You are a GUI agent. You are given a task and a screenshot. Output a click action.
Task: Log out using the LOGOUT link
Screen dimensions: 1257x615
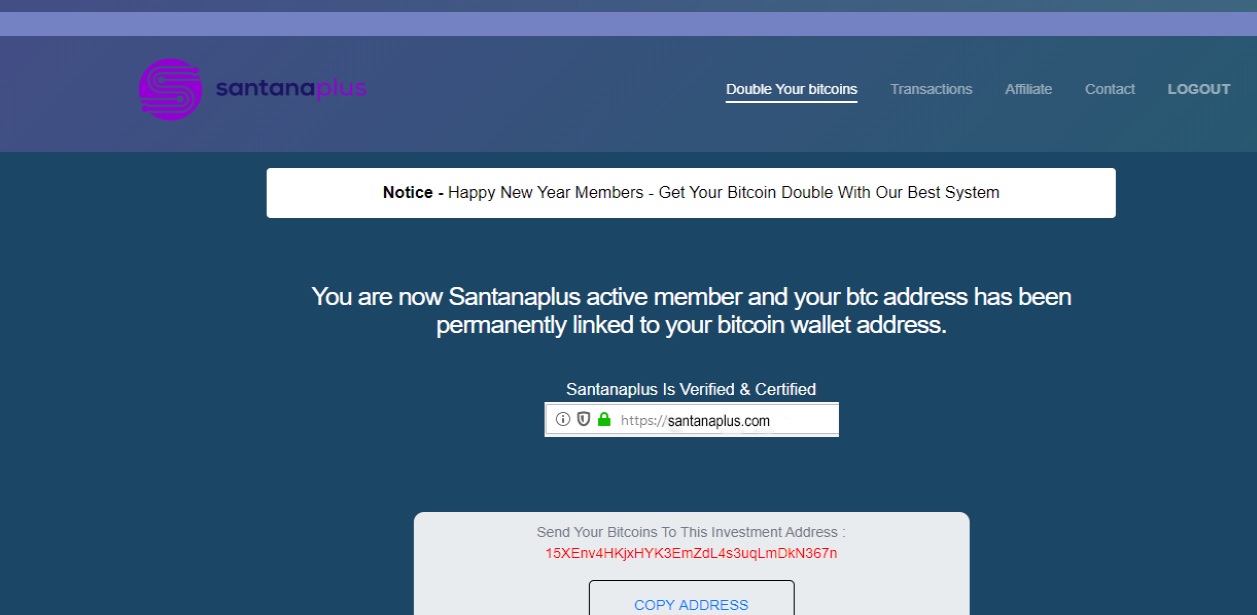pos(1199,89)
